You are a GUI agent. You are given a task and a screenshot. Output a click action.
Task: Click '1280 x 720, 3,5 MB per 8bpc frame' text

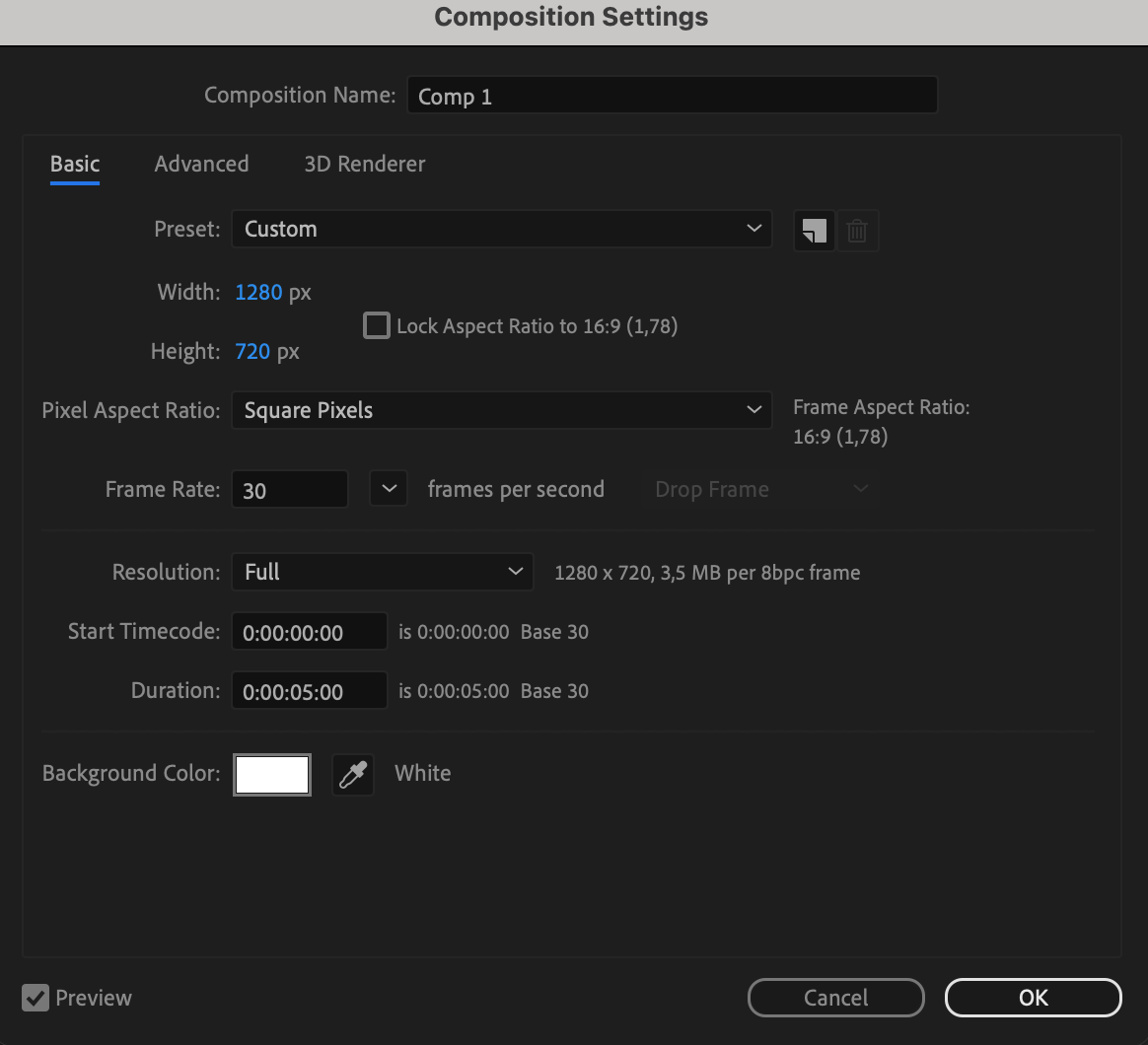[707, 572]
